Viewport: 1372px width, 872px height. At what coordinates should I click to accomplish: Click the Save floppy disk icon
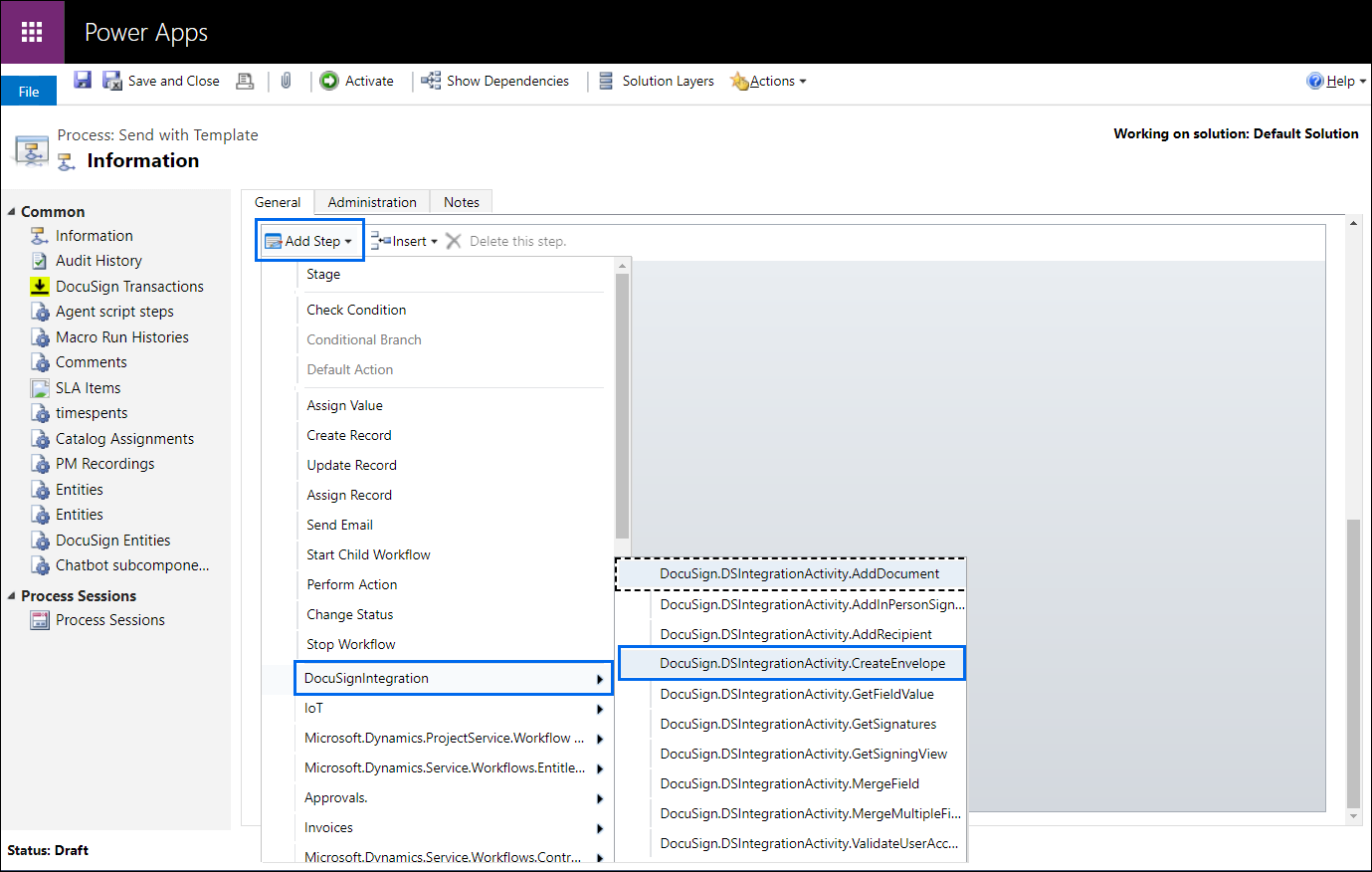(x=83, y=81)
